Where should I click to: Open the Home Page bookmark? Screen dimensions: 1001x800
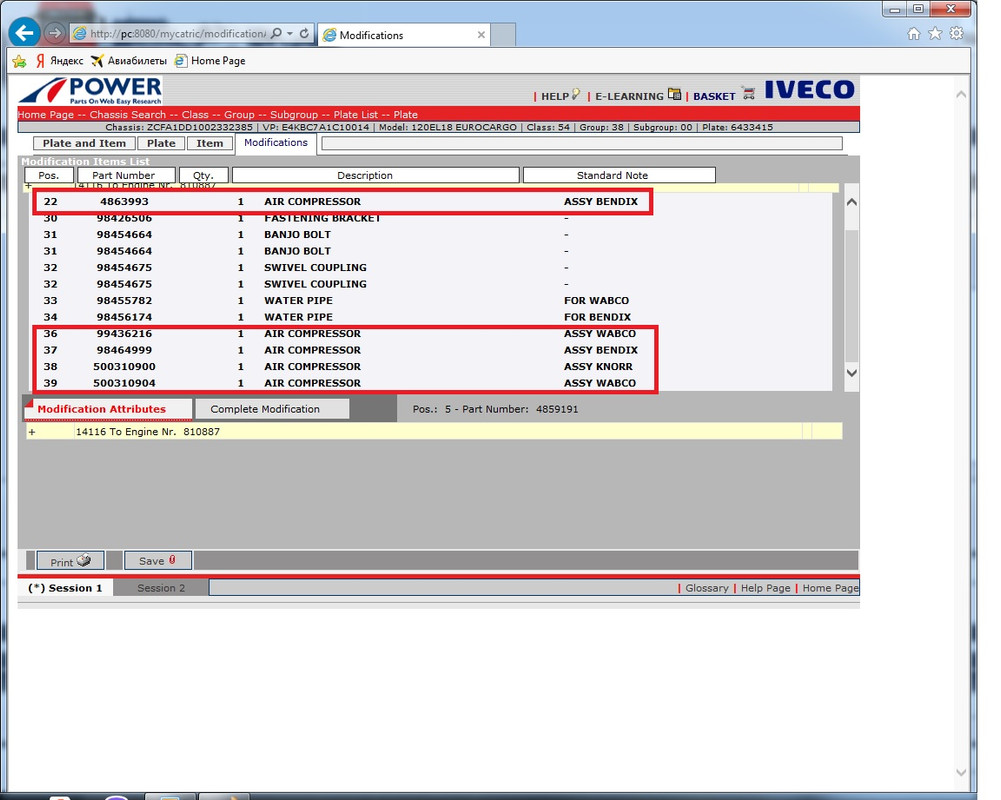210,61
